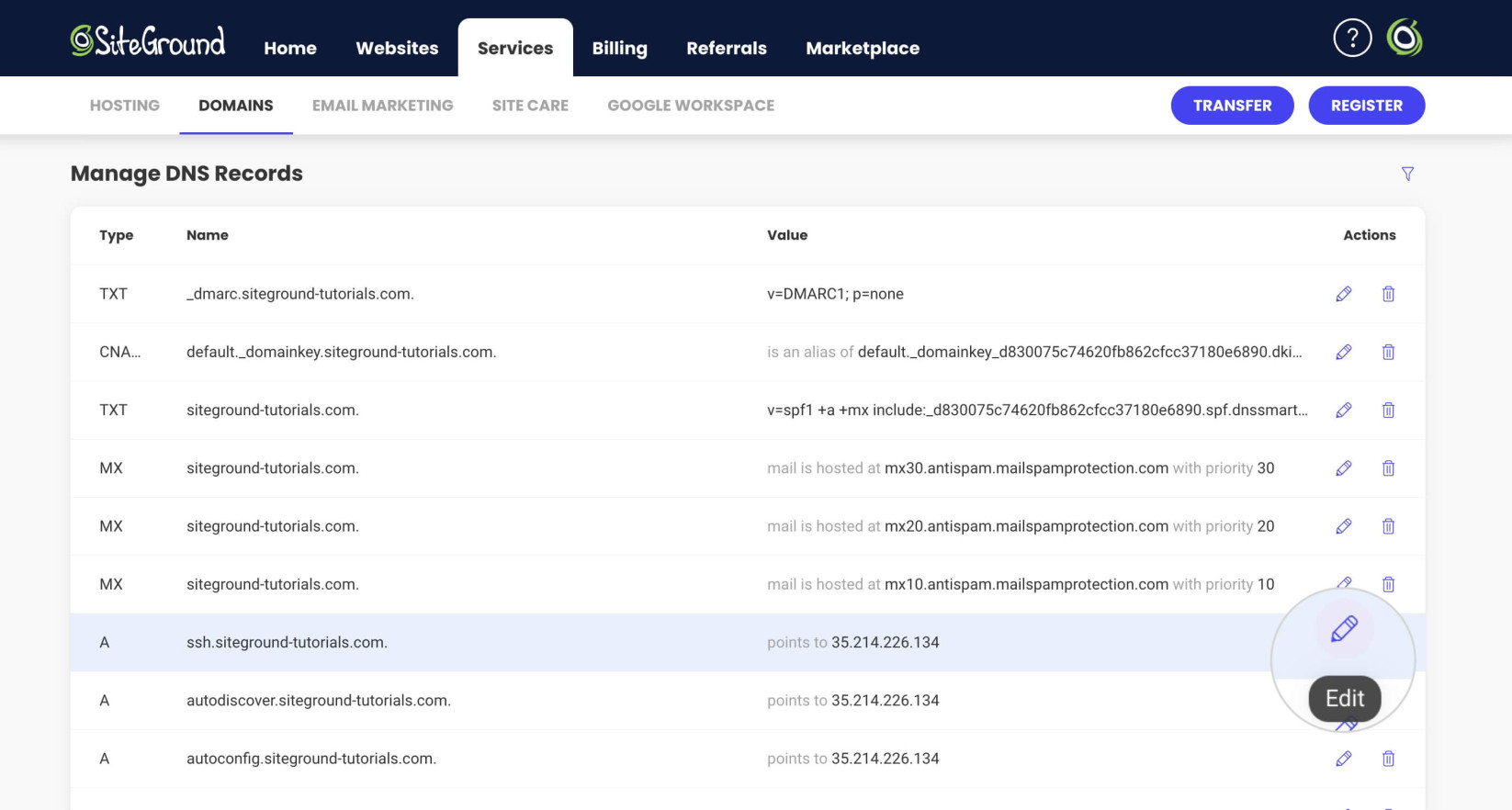Edit the ssh A record pencil
The width and height of the screenshot is (1512, 810).
point(1344,629)
